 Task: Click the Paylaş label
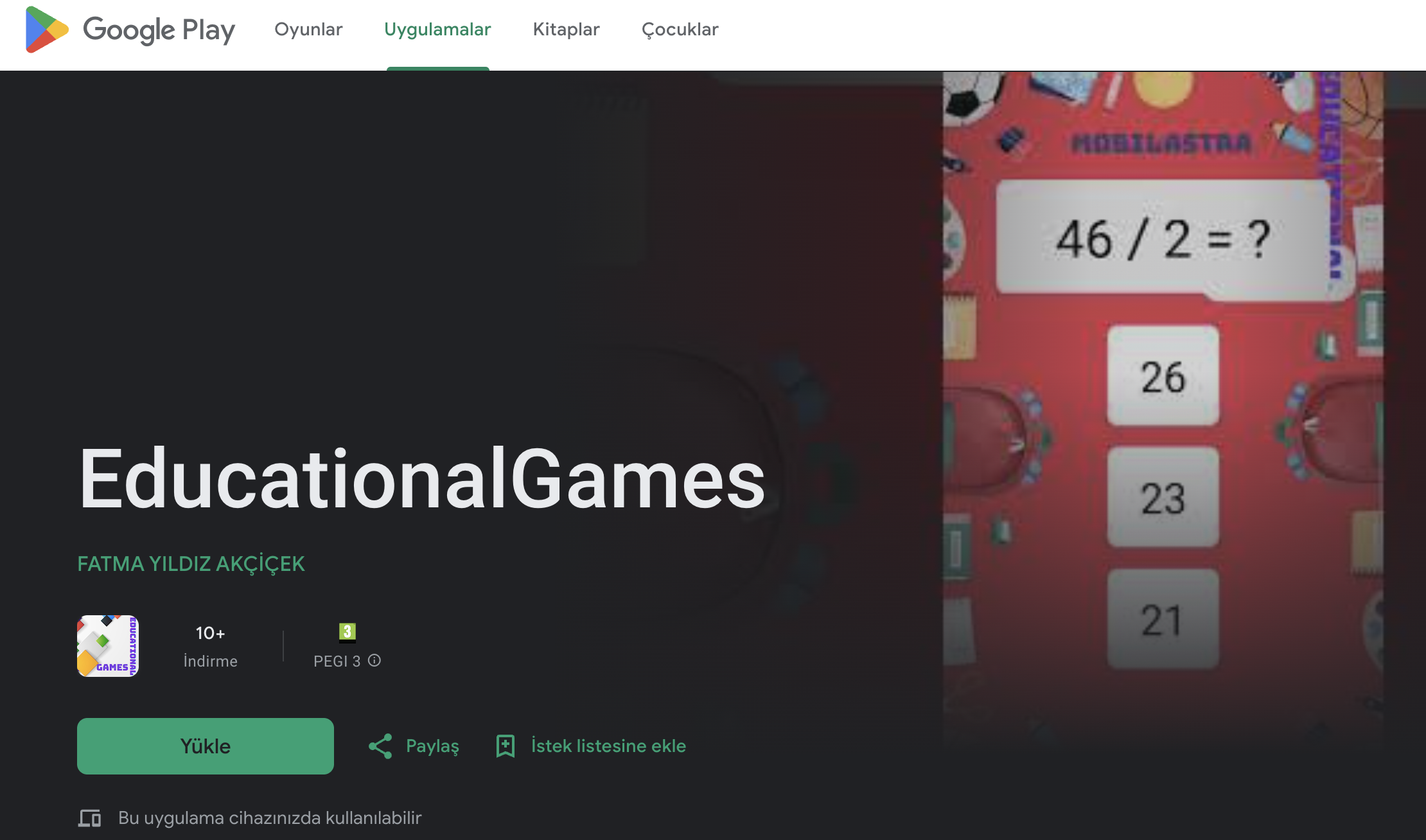pos(432,746)
